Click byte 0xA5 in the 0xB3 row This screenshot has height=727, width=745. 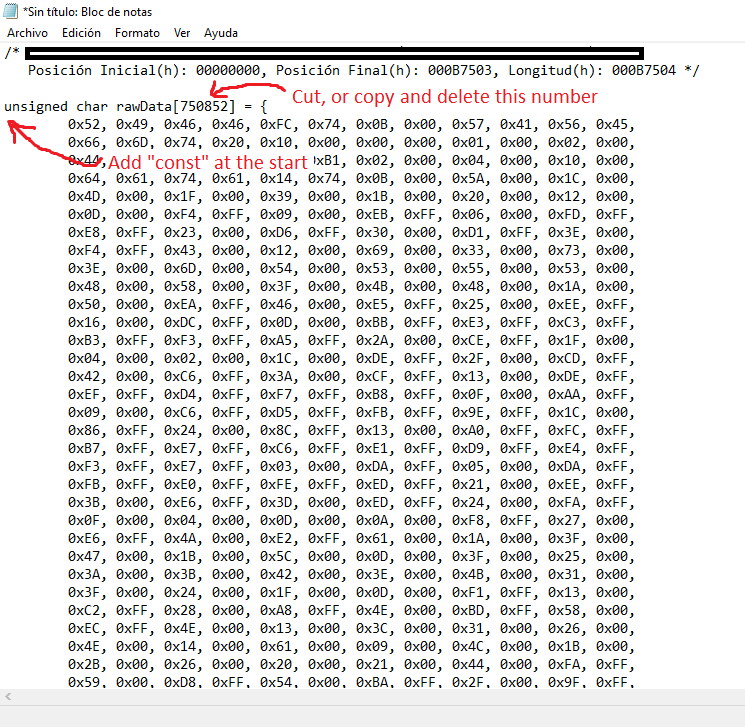click(276, 341)
